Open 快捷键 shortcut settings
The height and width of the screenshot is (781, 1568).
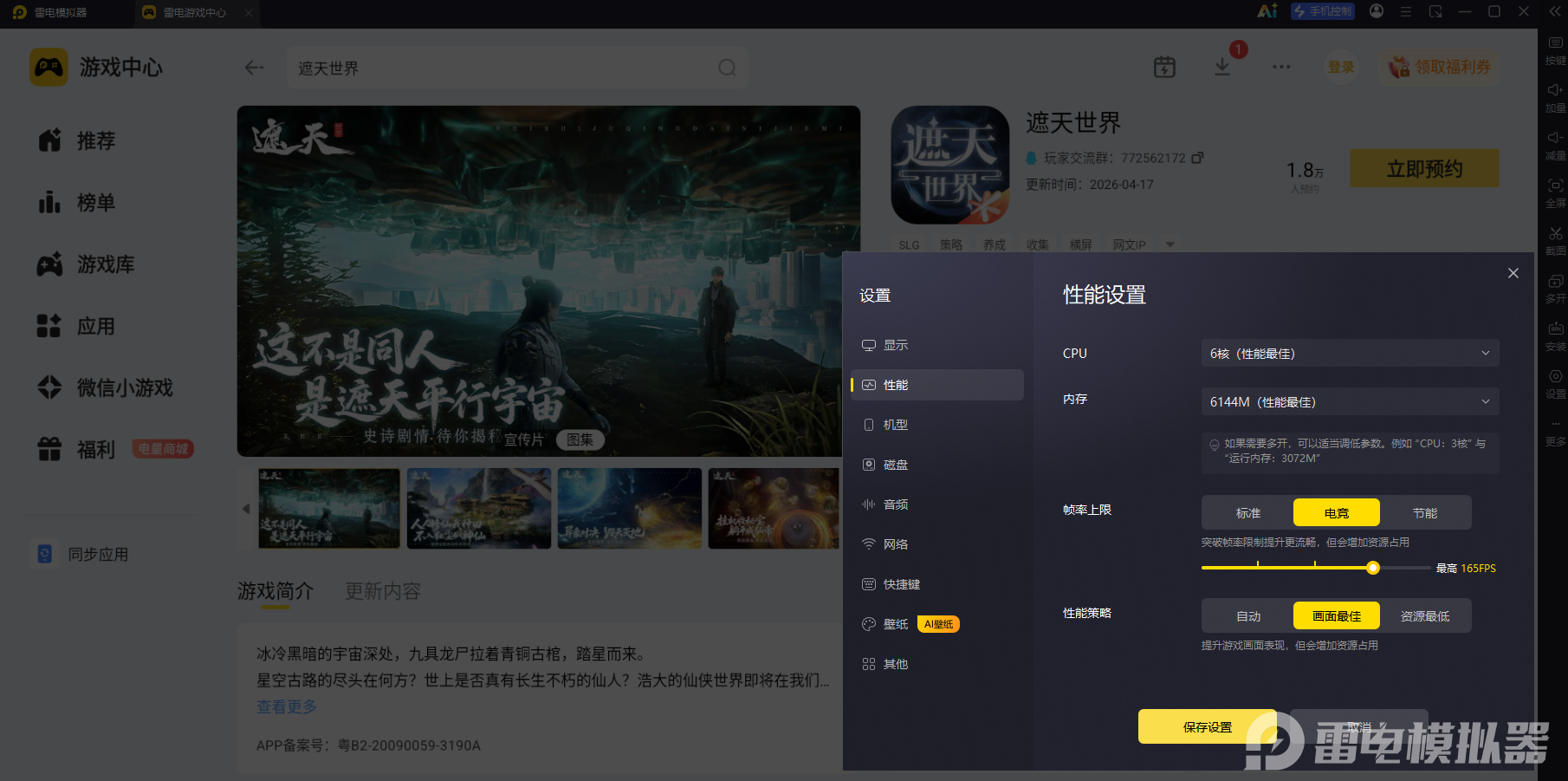[x=937, y=584]
